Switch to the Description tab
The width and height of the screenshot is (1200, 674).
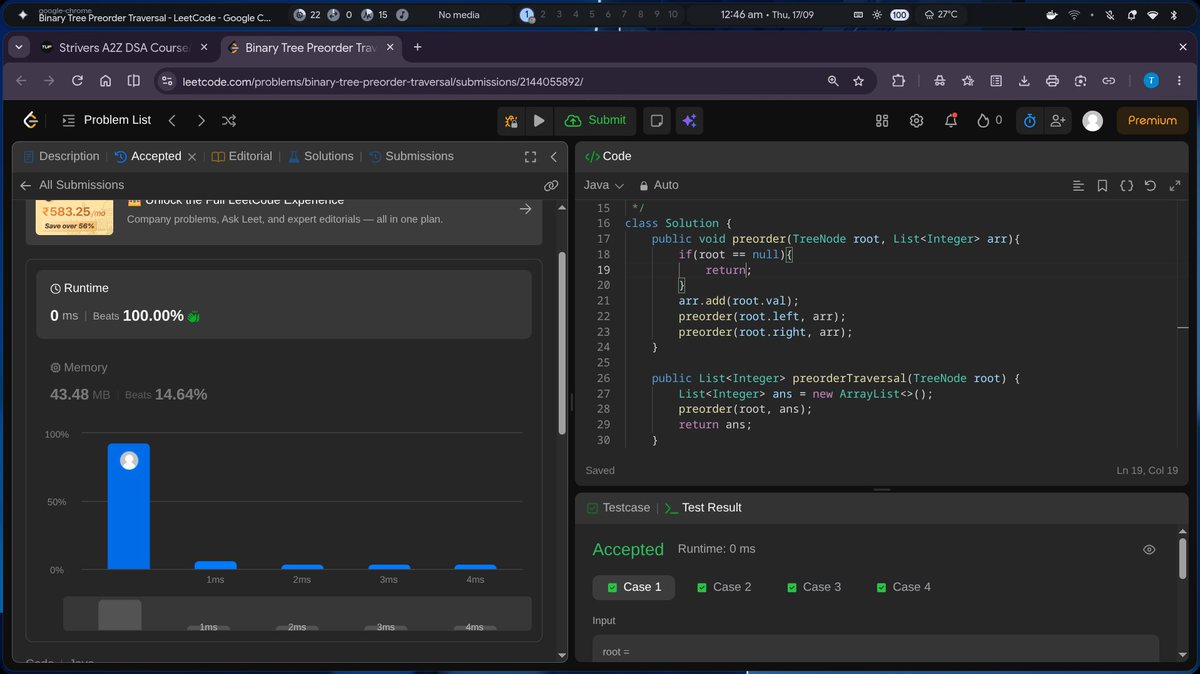[x=61, y=156]
